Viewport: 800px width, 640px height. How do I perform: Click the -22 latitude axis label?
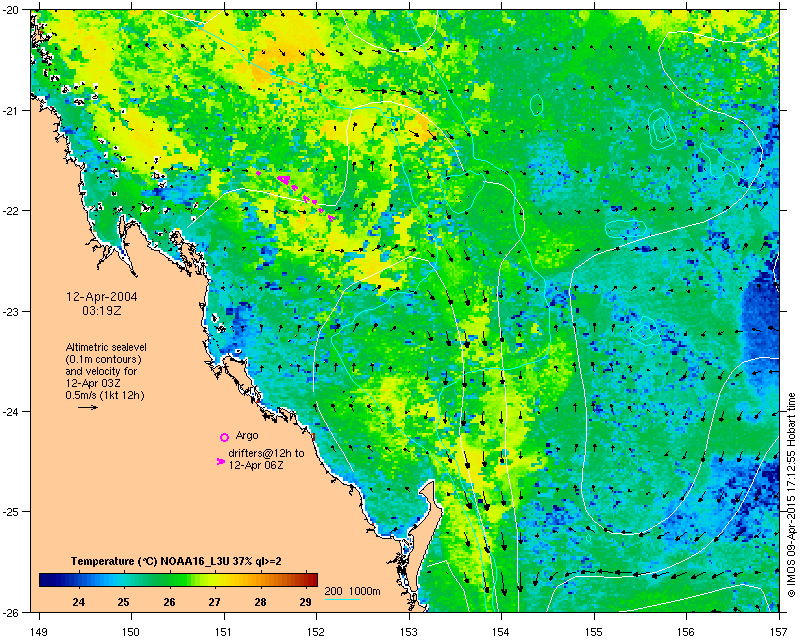(12, 211)
